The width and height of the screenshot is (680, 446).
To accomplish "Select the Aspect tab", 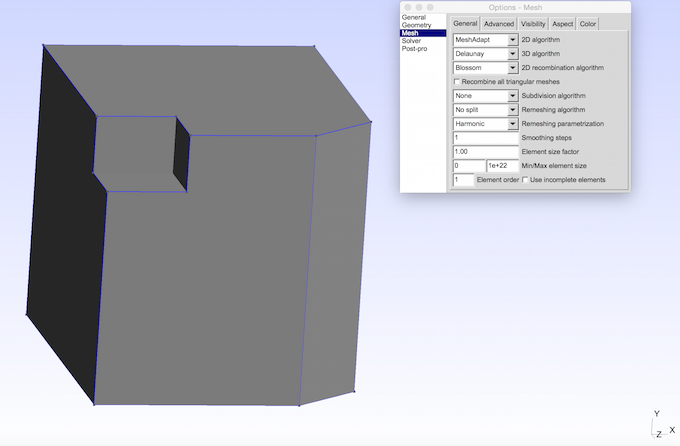I will 563,23.
